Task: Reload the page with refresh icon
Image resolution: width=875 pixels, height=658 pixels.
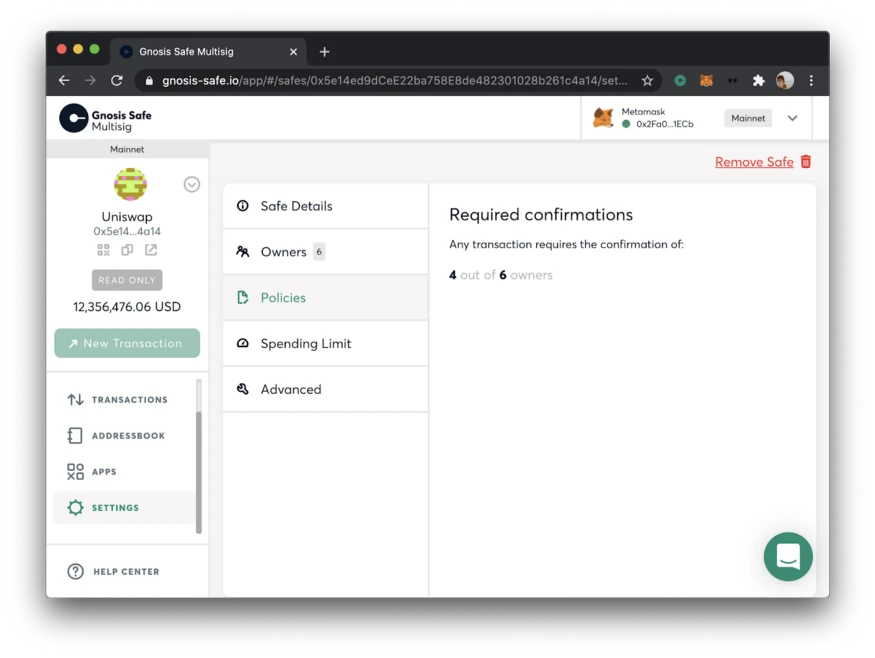Action: (117, 80)
